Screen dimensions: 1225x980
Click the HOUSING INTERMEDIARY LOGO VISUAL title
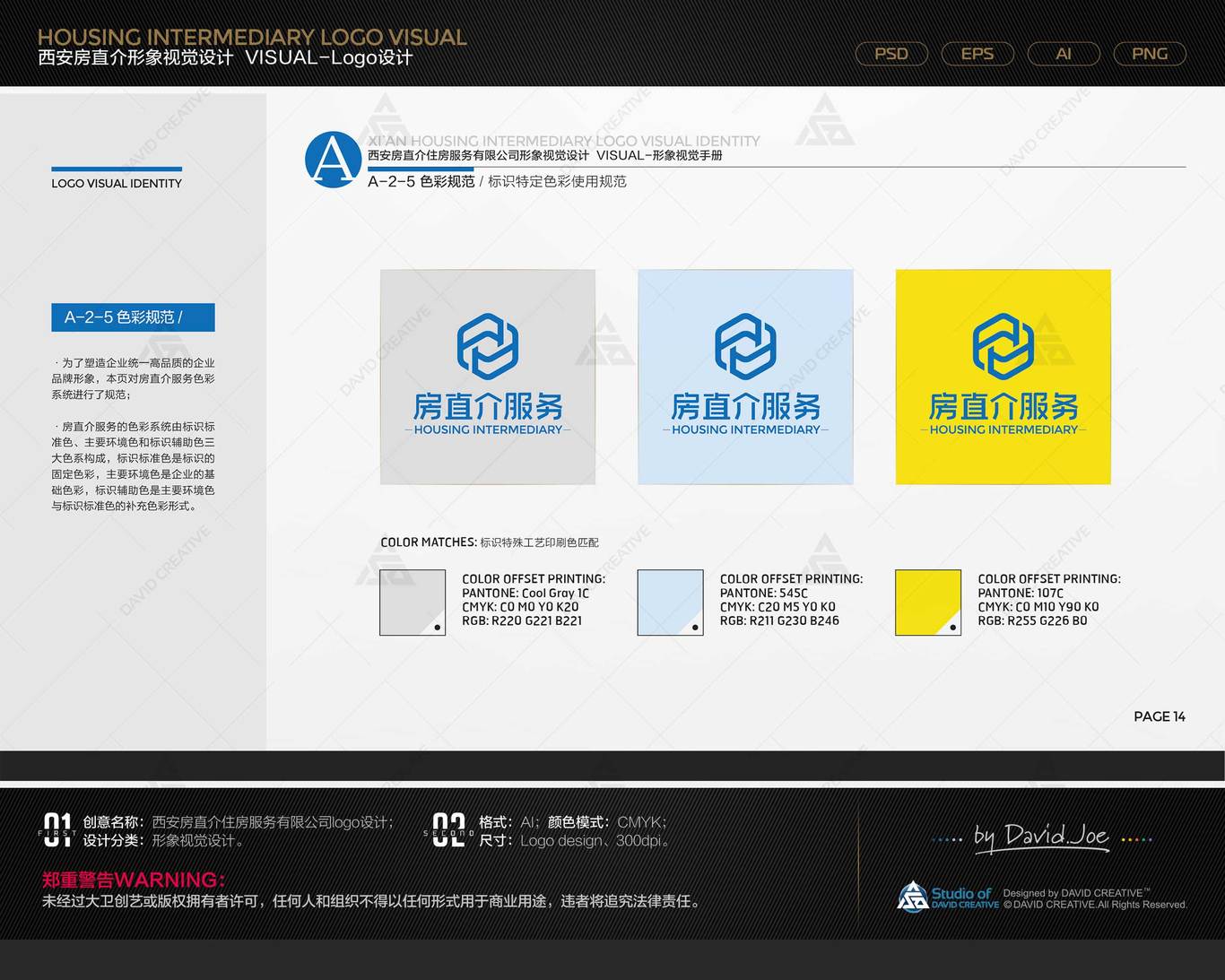252,37
